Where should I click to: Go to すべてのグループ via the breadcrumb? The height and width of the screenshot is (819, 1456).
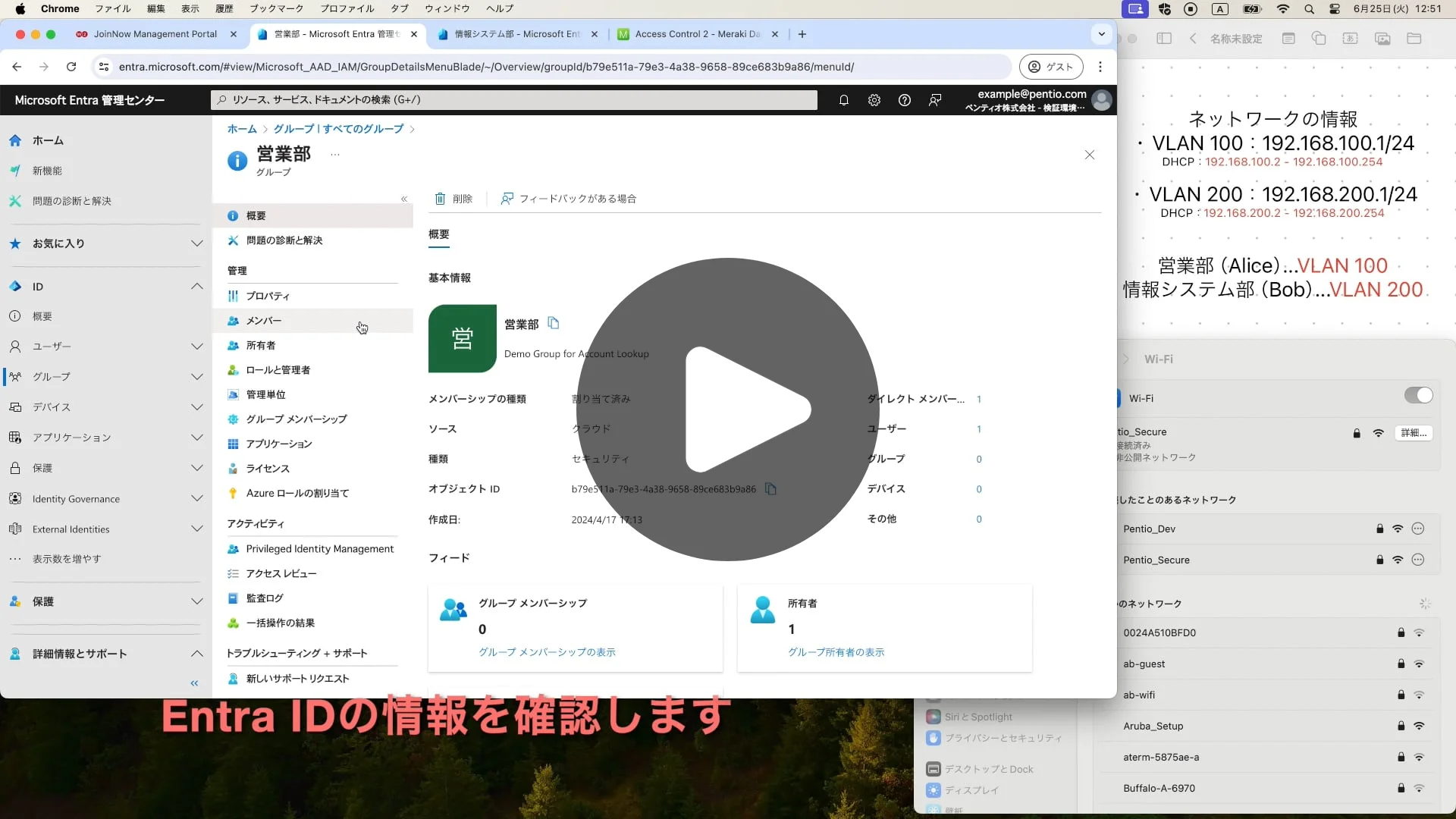pos(338,129)
